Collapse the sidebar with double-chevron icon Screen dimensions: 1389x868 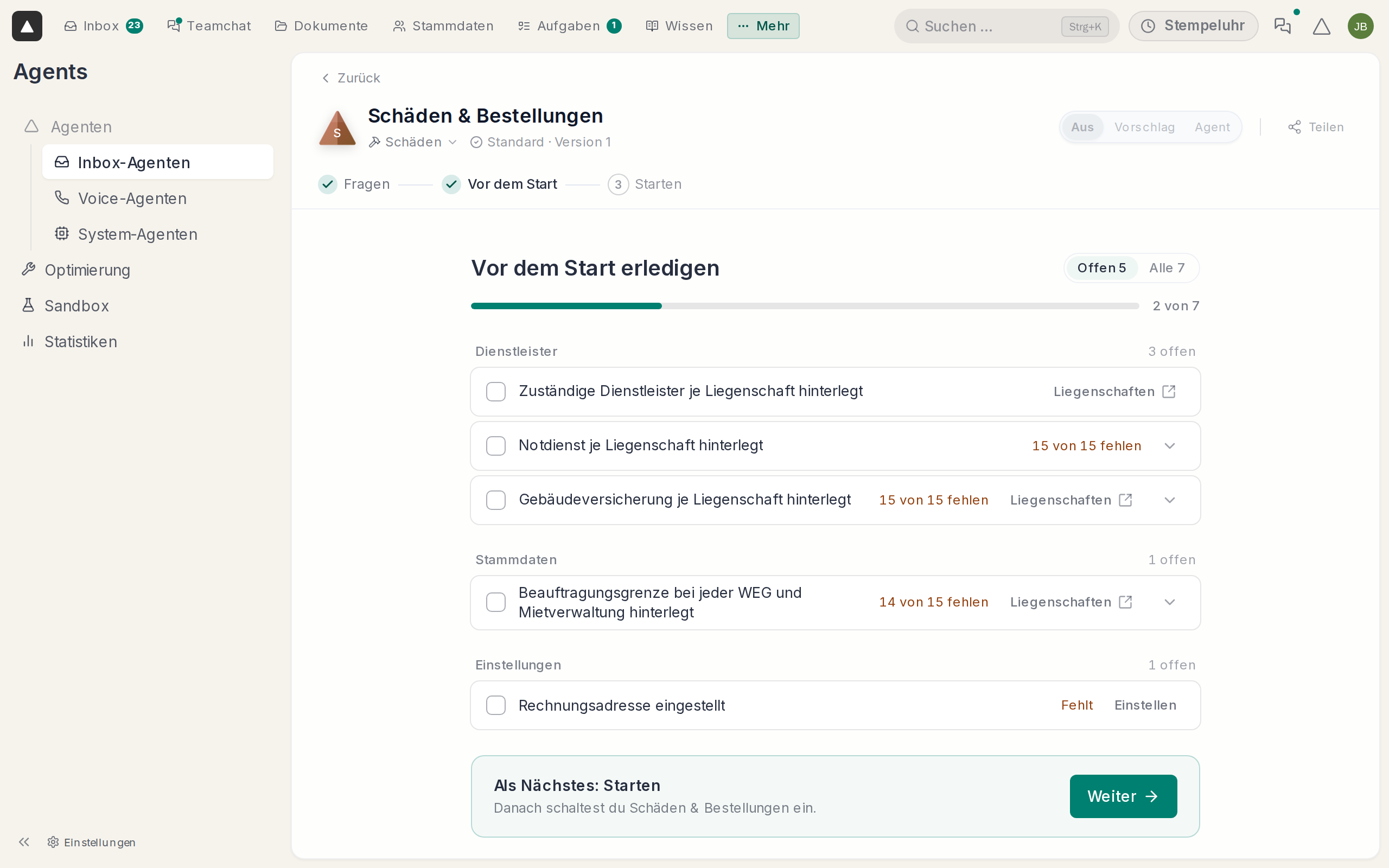[23, 841]
